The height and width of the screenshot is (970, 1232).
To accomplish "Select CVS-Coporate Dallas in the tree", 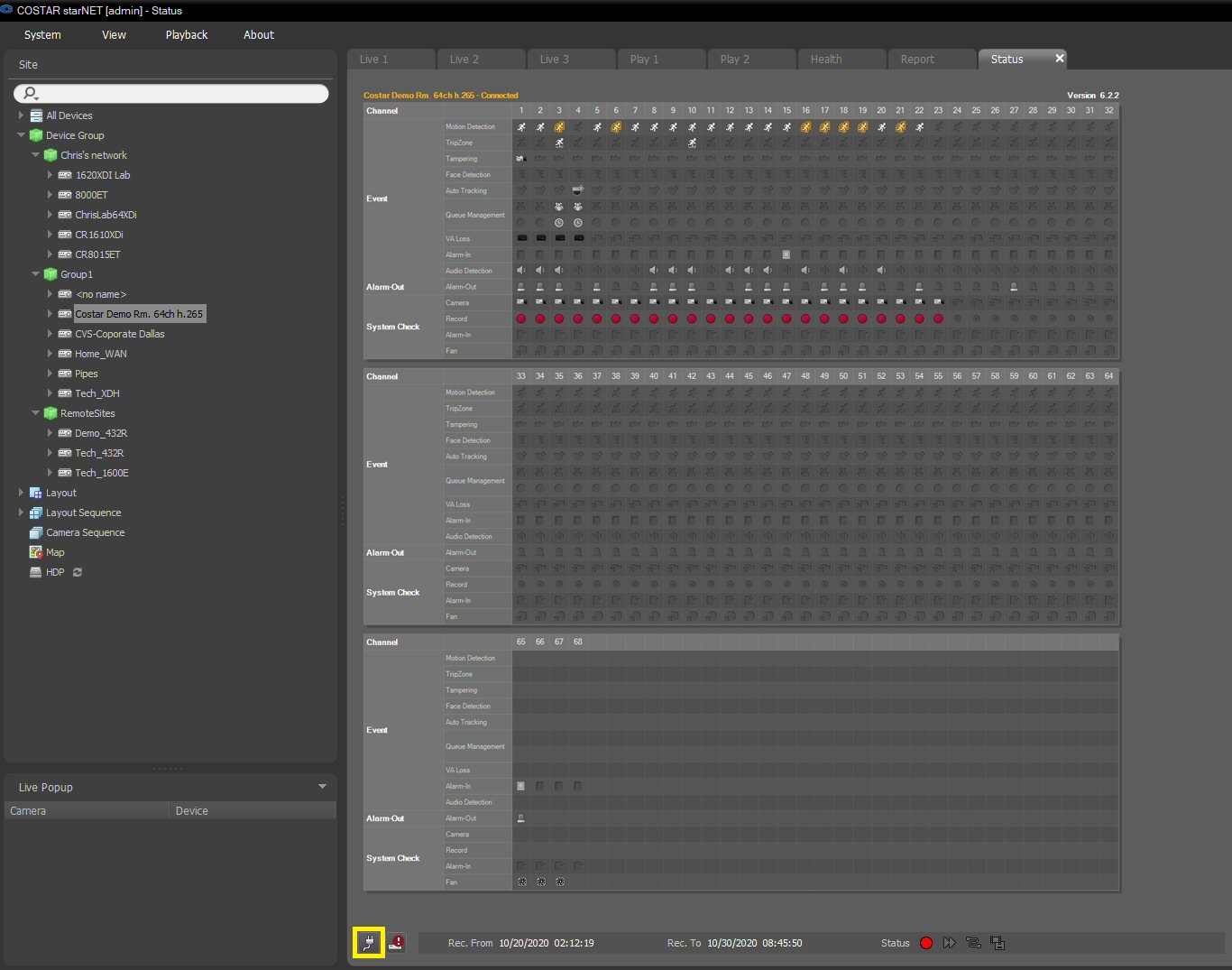I will (120, 334).
